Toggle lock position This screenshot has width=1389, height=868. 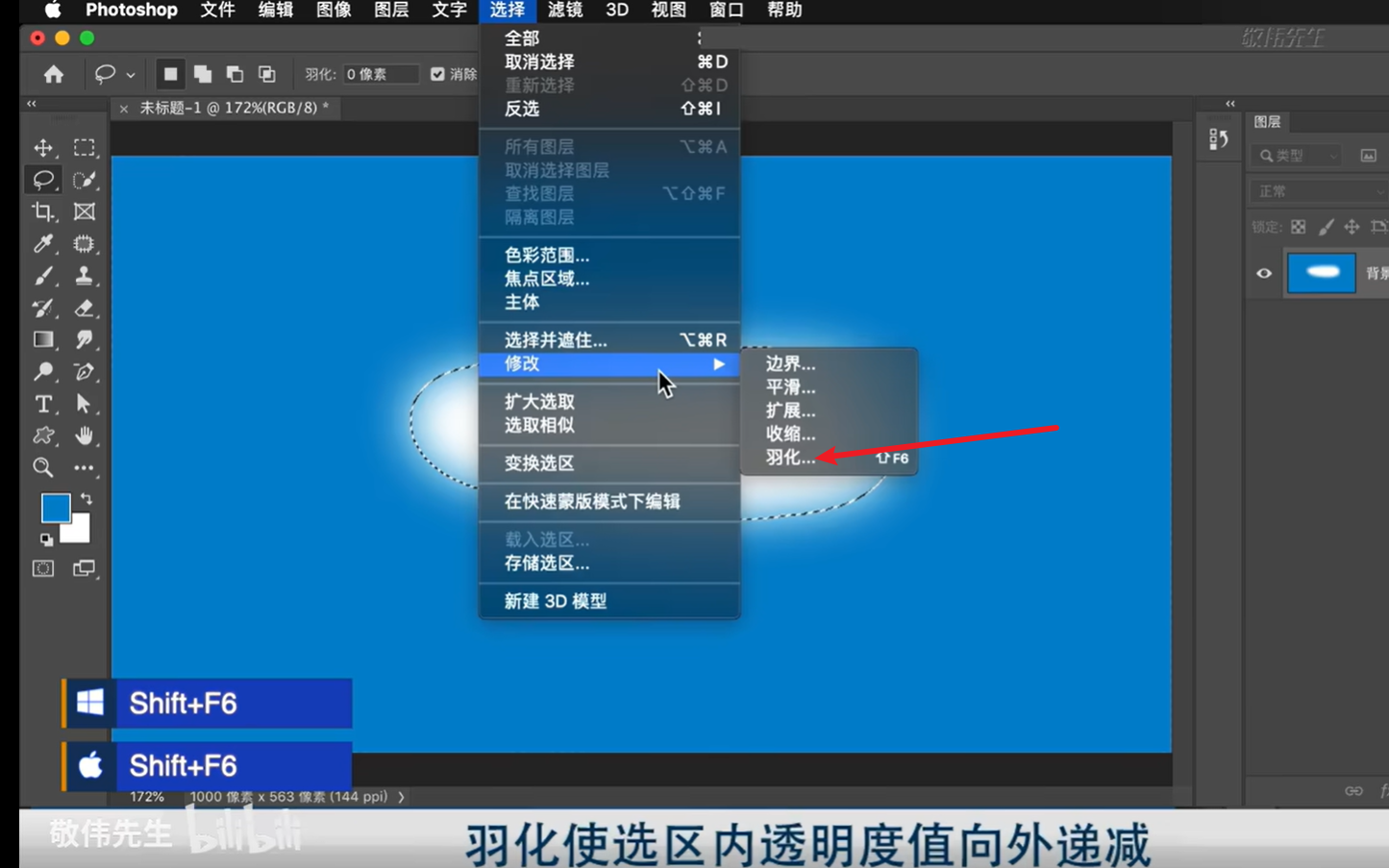coord(1352,227)
